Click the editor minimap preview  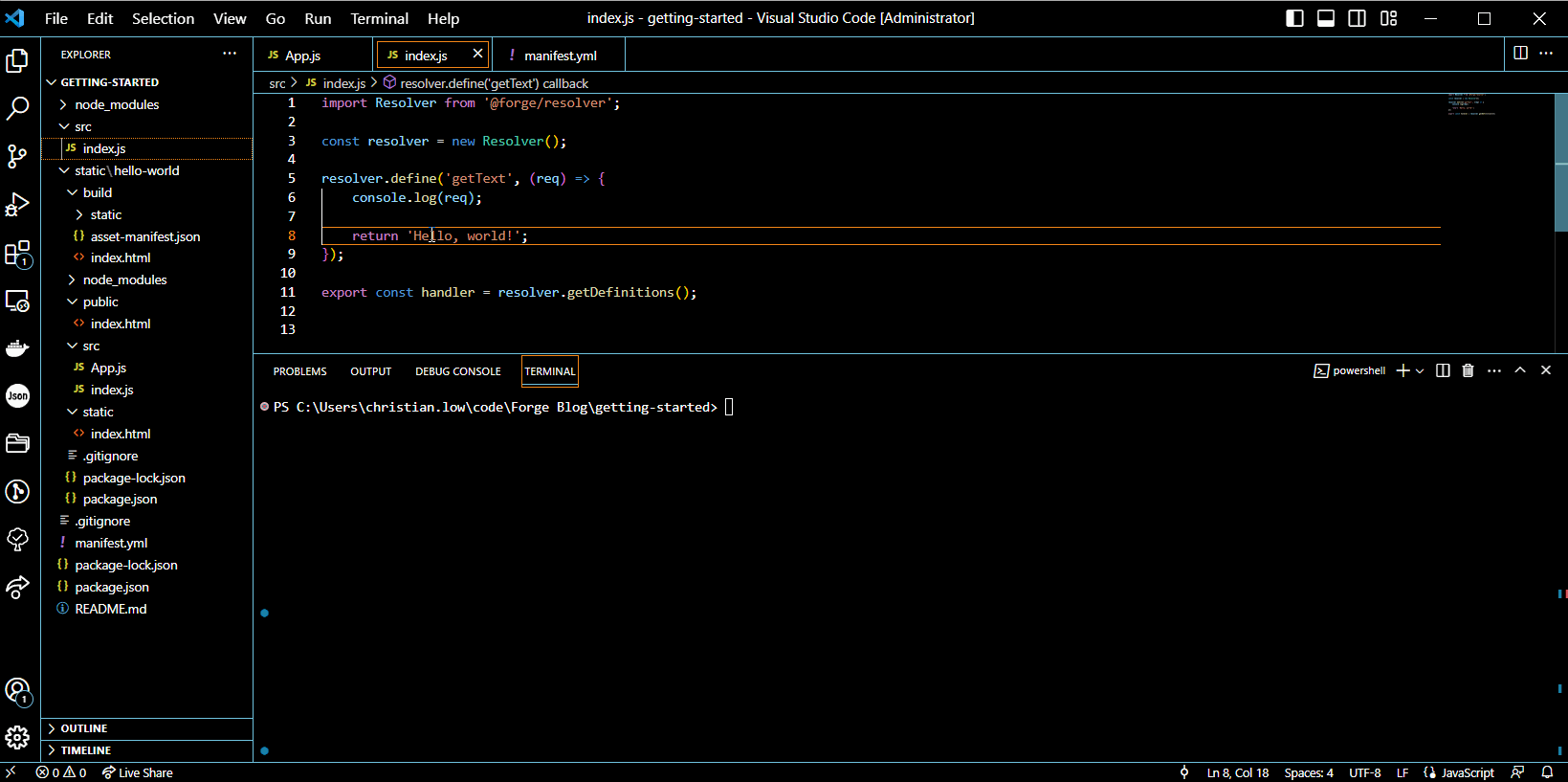tap(1470, 104)
